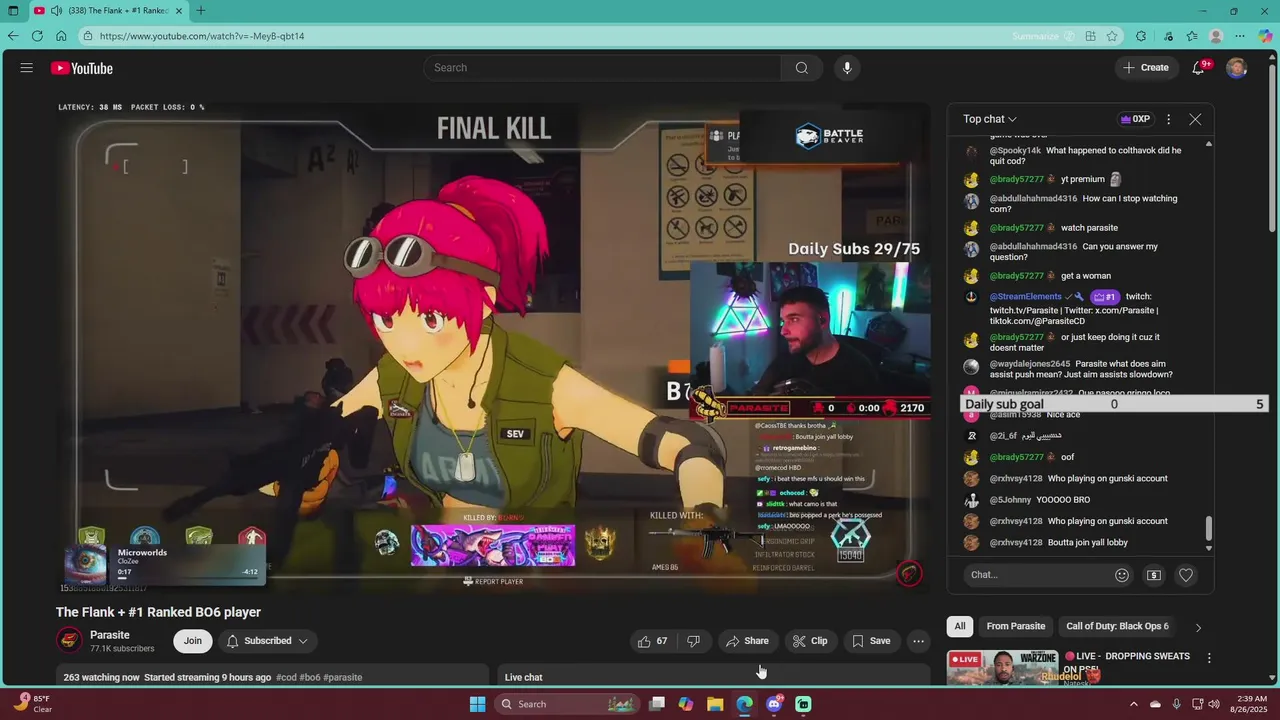
Task: Click the #cod hashtag link
Action: (285, 677)
